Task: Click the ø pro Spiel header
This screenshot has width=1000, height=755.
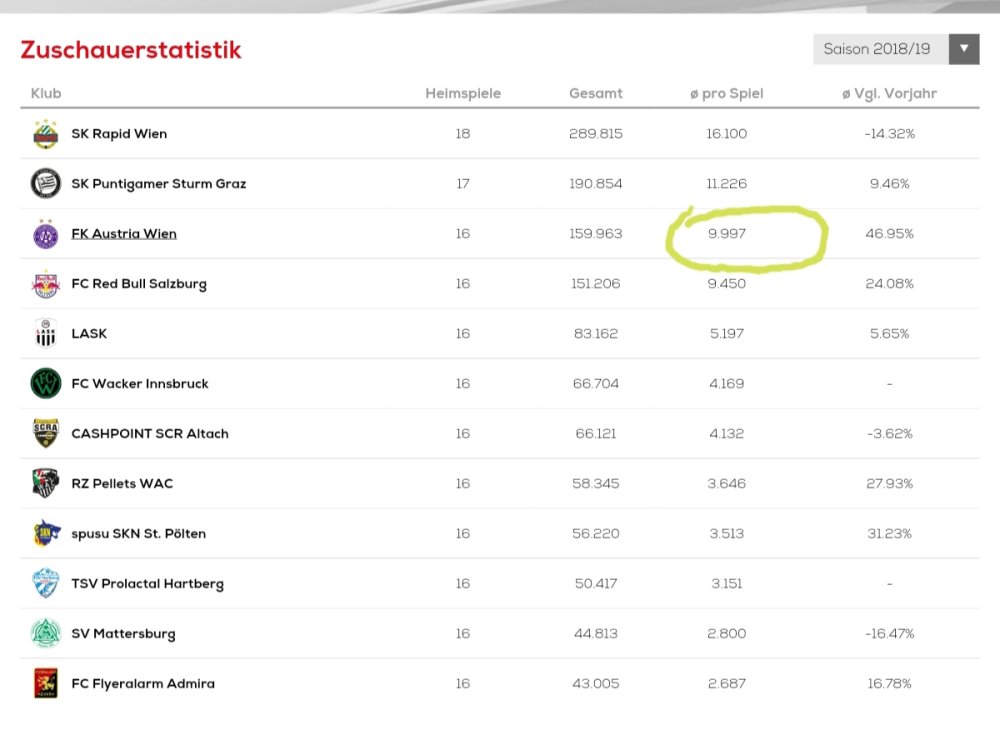Action: (x=726, y=93)
